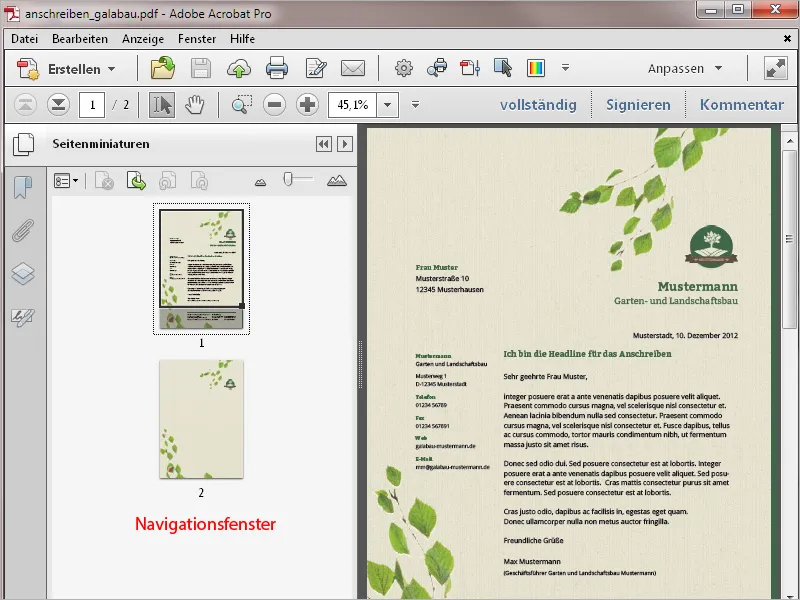Zoom in with the plus button

(x=307, y=105)
